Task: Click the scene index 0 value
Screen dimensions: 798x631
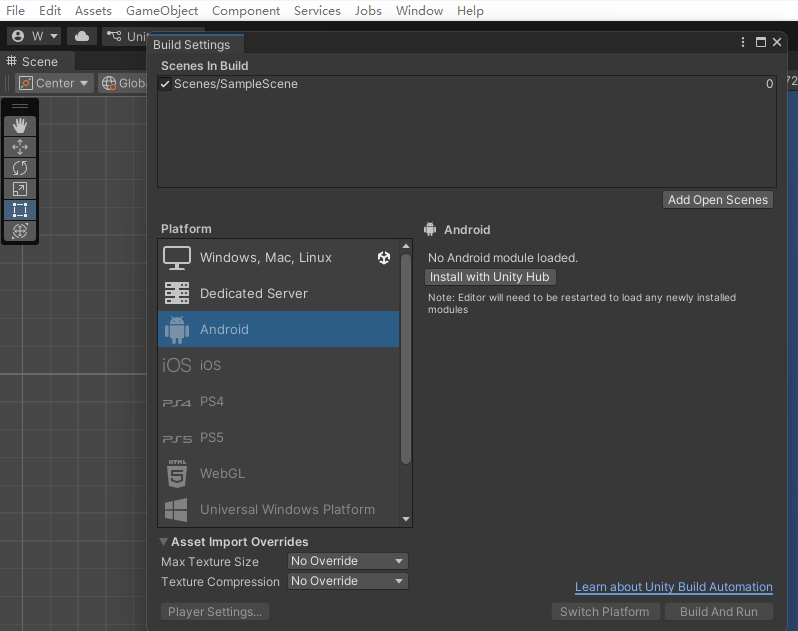Action: [x=770, y=84]
